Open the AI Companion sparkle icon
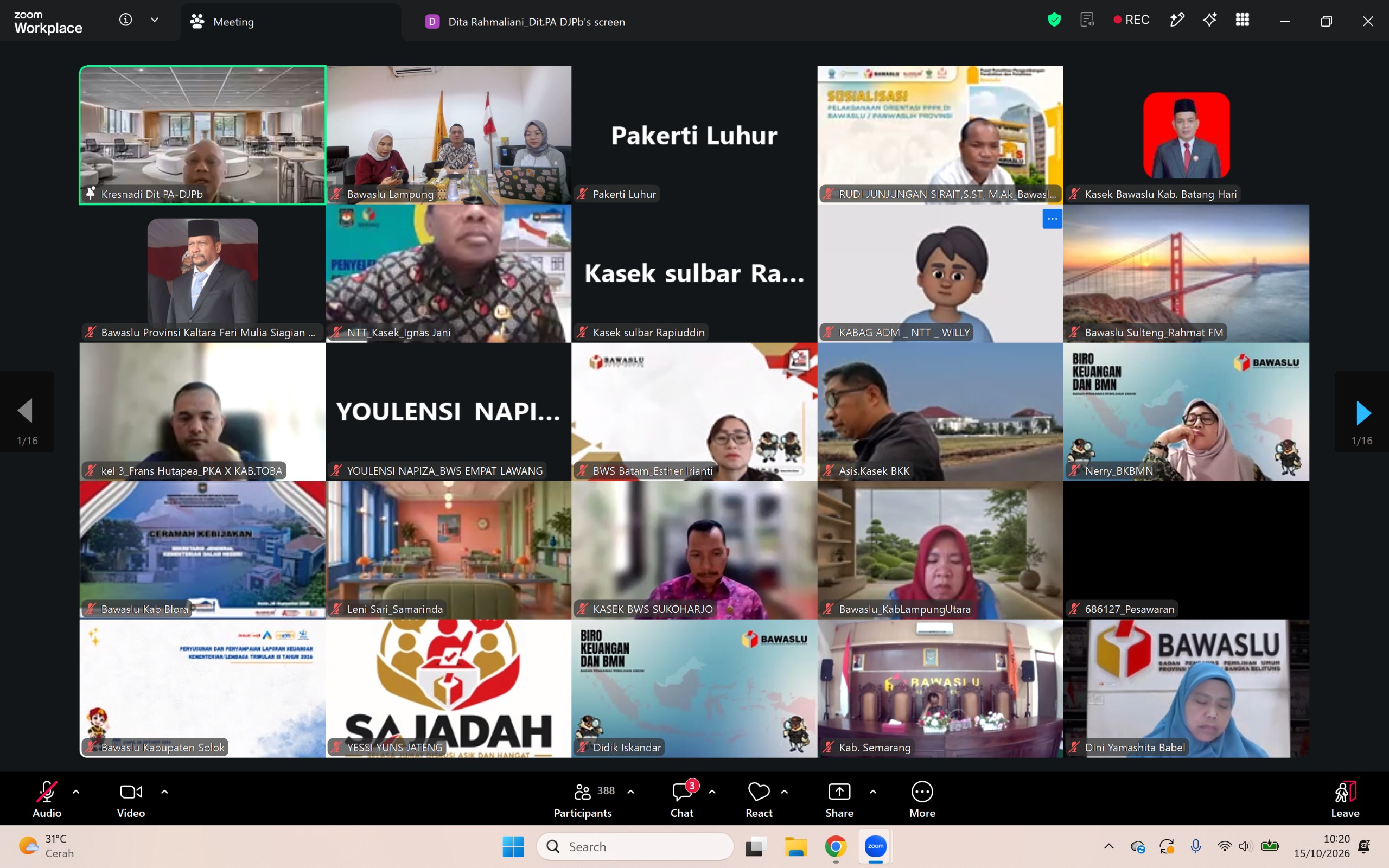The image size is (1389, 868). click(1209, 20)
